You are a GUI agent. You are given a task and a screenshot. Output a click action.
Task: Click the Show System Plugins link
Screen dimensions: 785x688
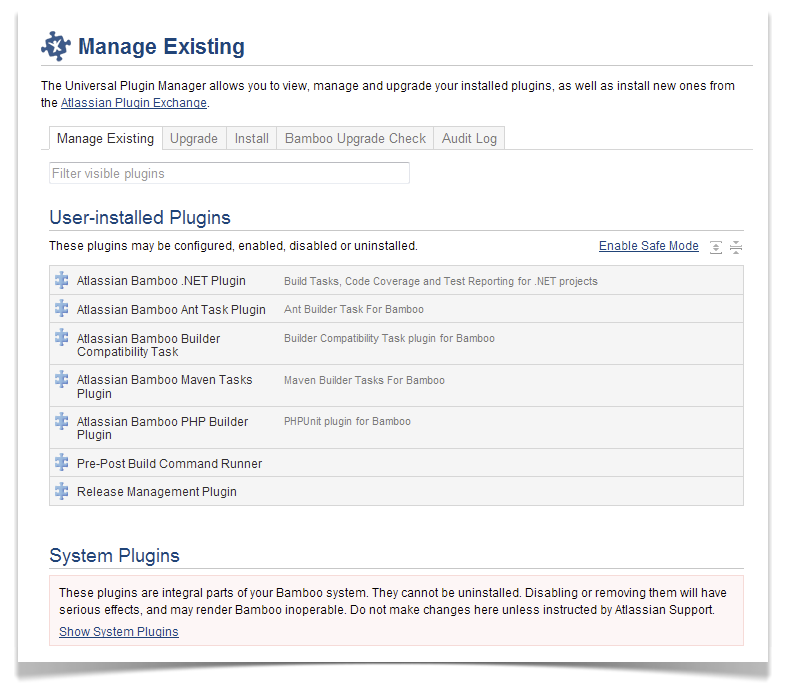pyautogui.click(x=118, y=631)
